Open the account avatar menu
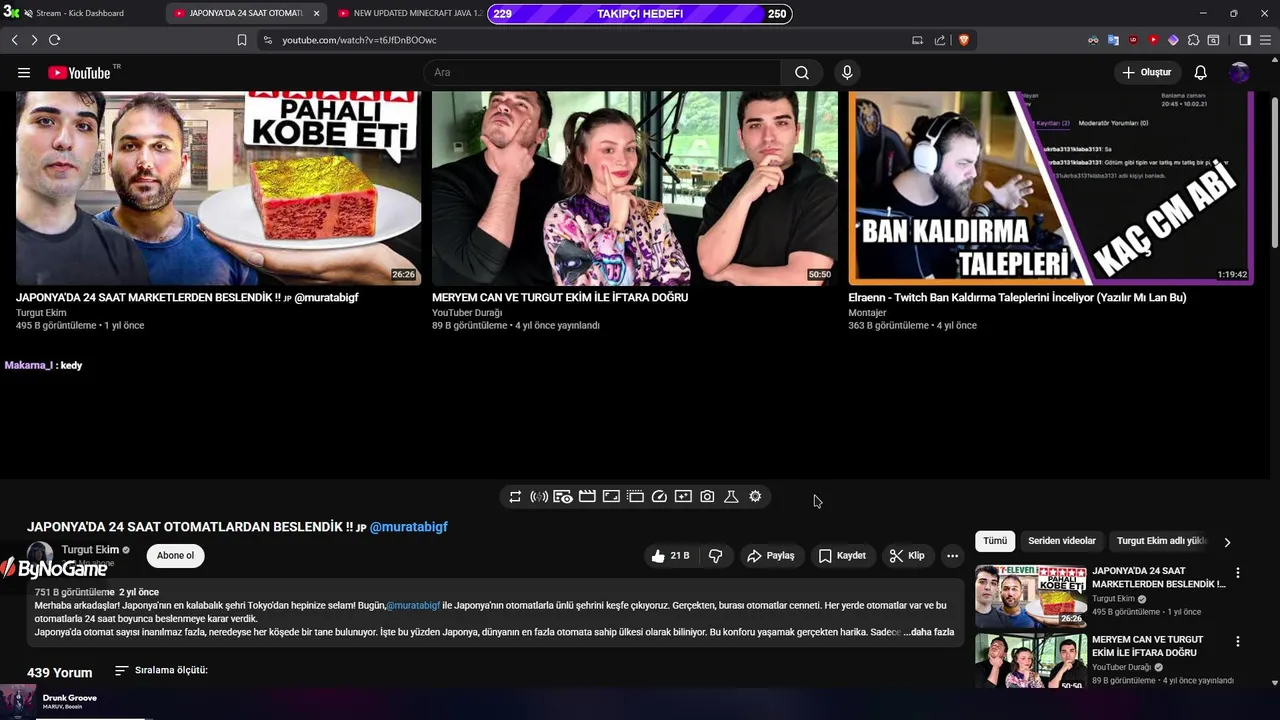 click(x=1239, y=72)
